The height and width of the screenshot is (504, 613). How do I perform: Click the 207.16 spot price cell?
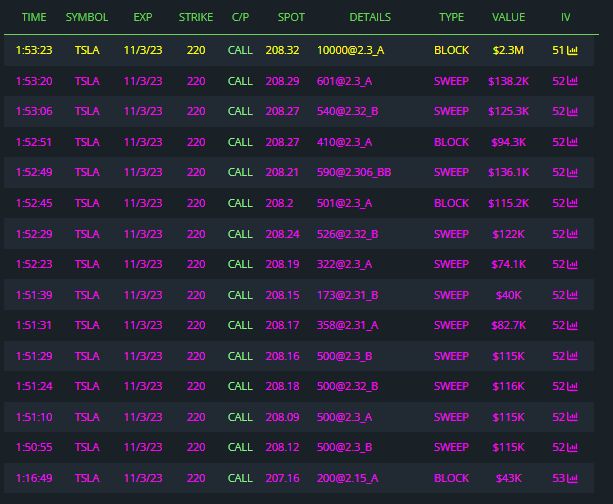click(282, 478)
